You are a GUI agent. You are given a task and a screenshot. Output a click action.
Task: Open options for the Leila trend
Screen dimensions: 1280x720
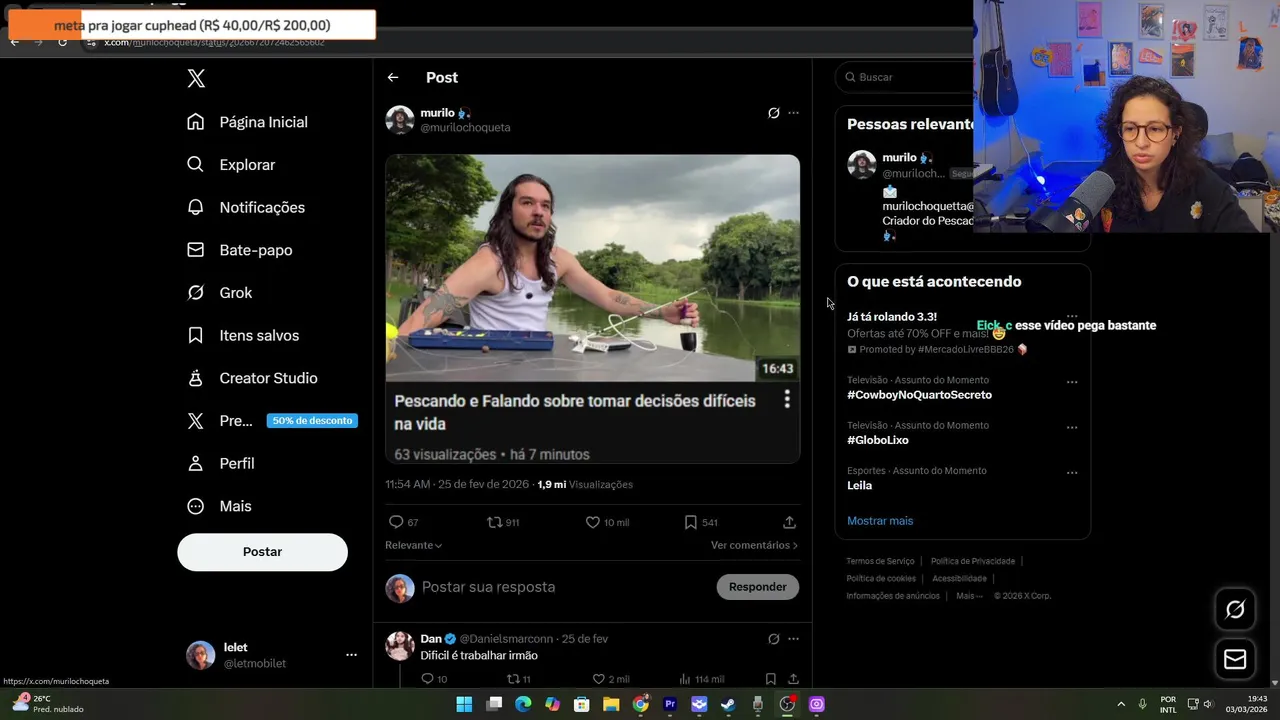(1072, 472)
